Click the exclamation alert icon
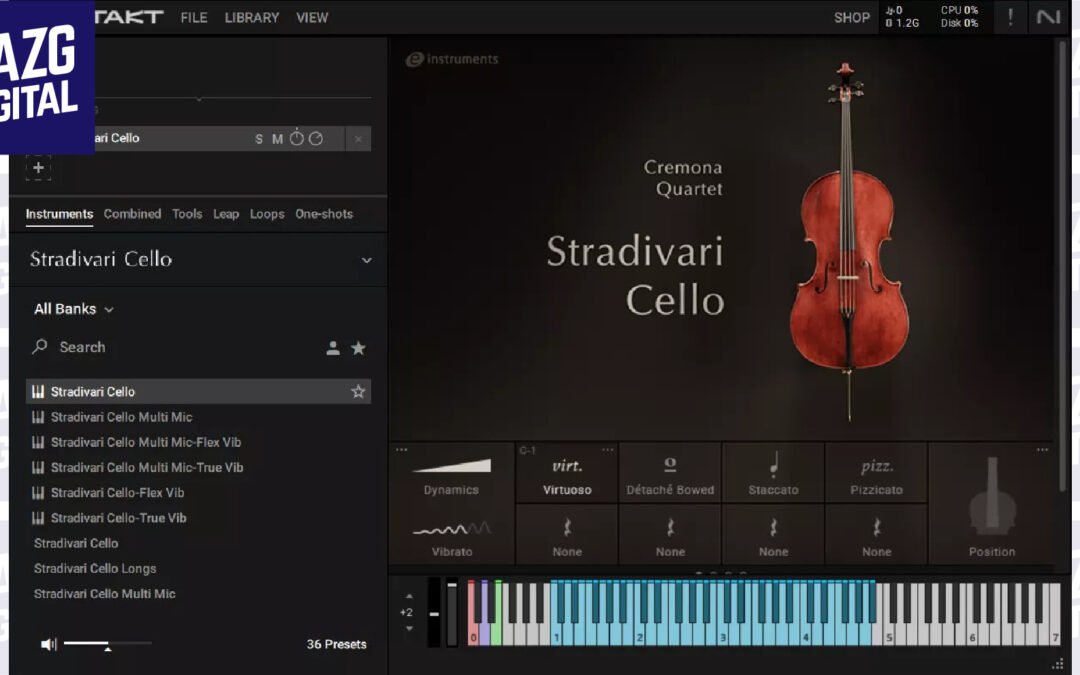The width and height of the screenshot is (1080, 675). click(1010, 17)
